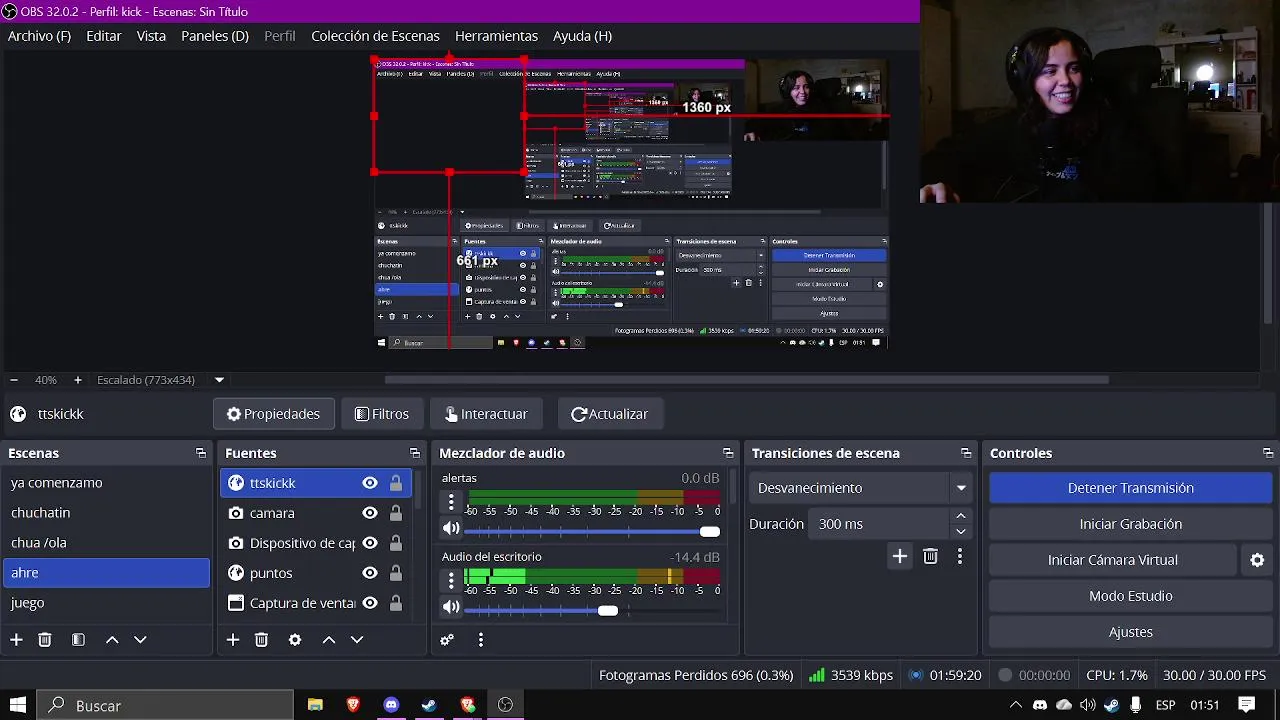
Task: Select the juego scene
Action: 105,603
